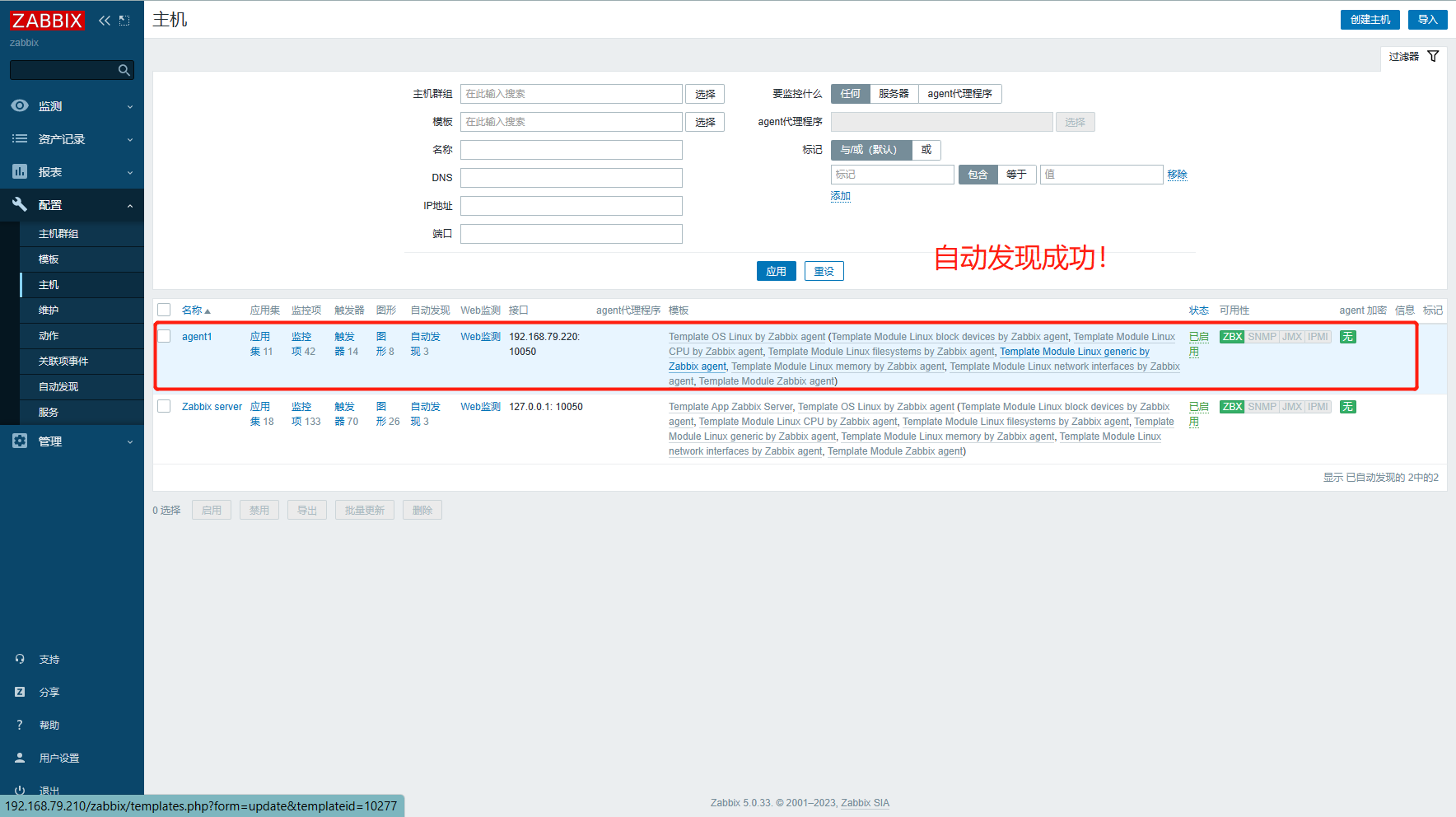
Task: Select 等于 tag operator
Action: pos(1016,175)
